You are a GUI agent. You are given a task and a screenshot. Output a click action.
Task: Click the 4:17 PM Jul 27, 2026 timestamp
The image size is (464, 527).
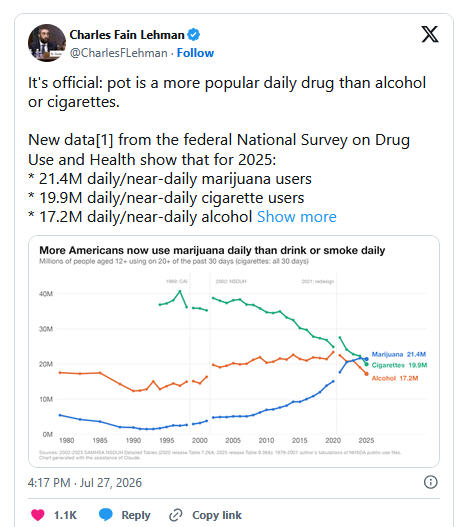pyautogui.click(x=85, y=483)
